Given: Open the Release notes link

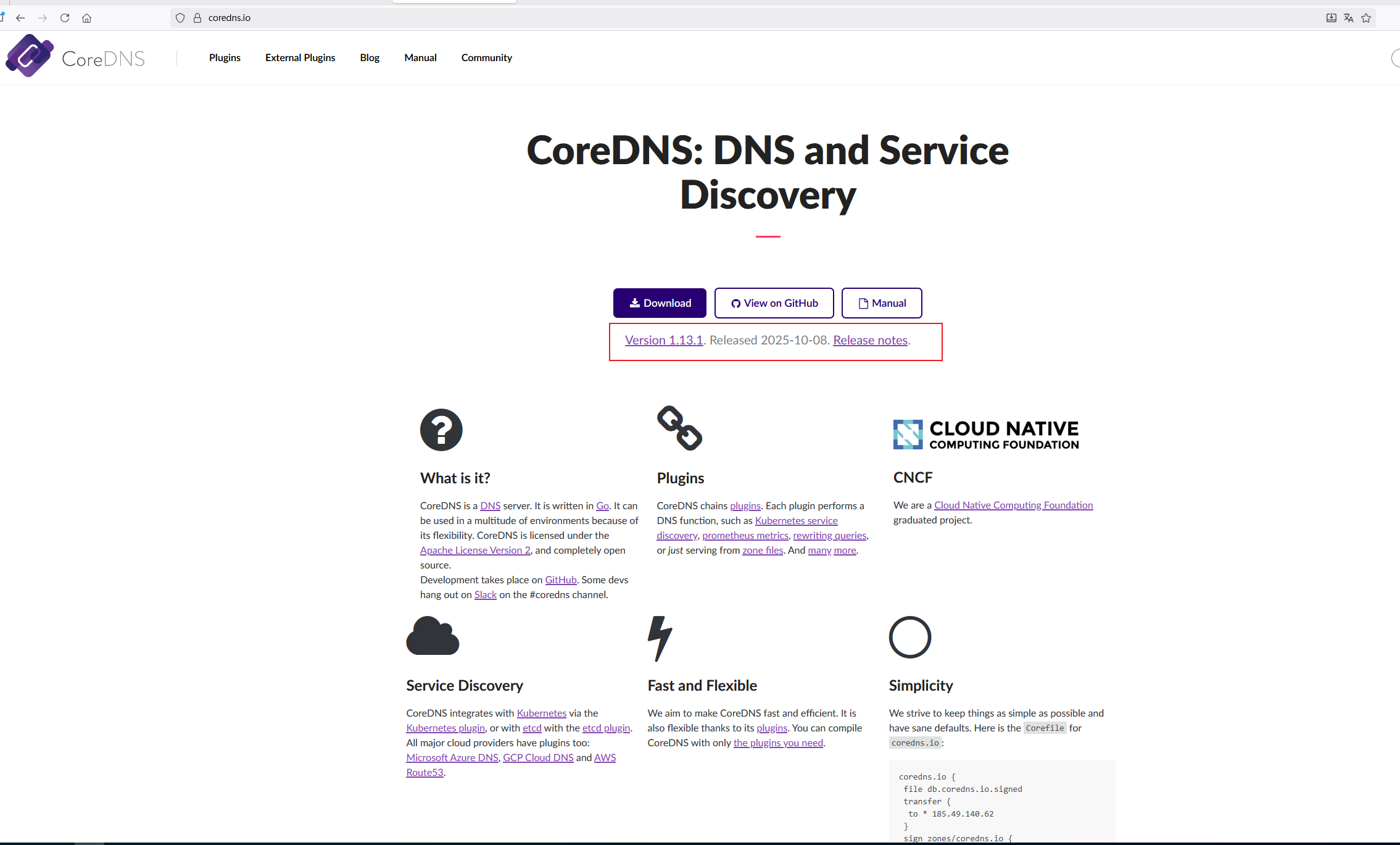Looking at the screenshot, I should click(x=870, y=340).
